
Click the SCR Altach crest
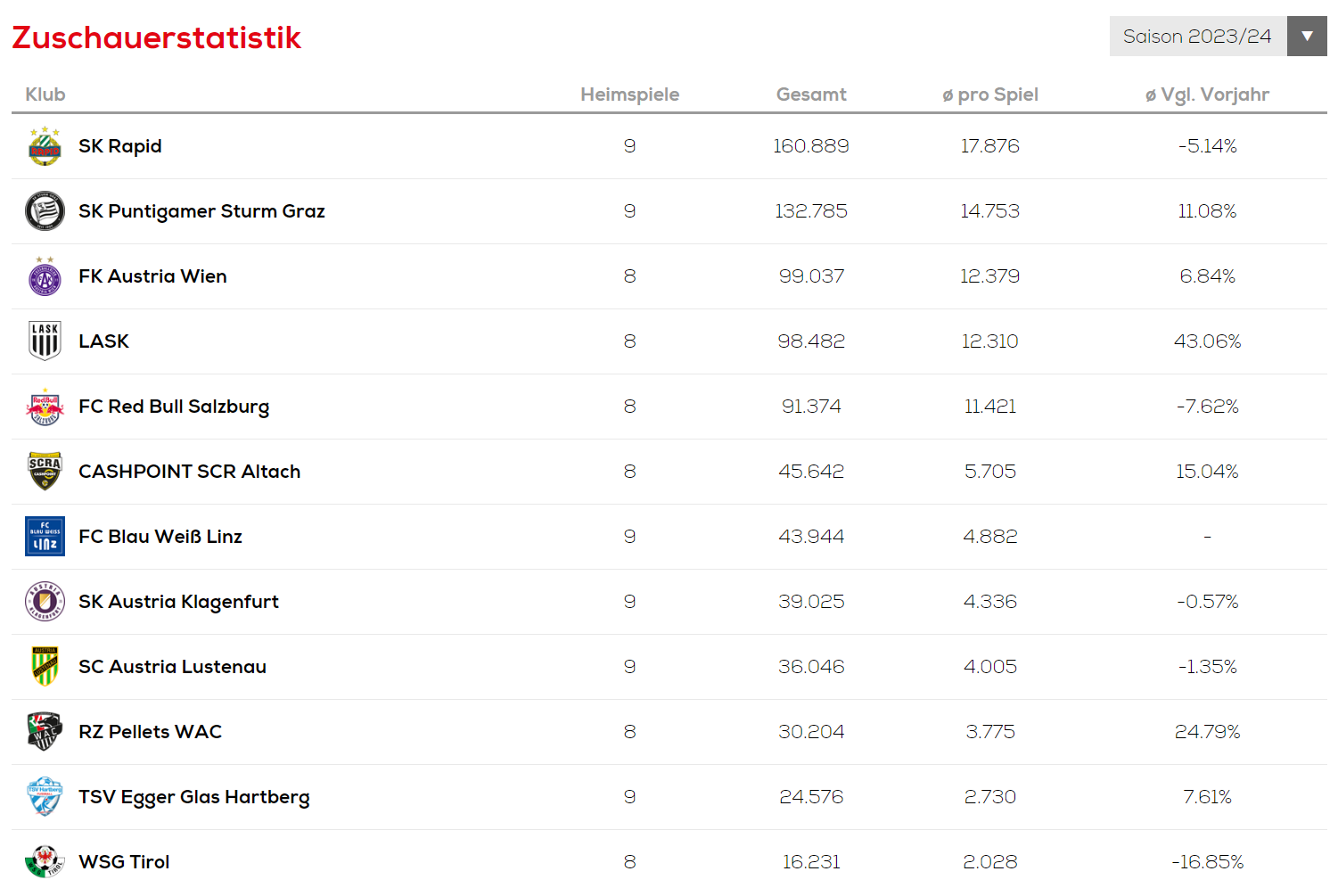45,472
